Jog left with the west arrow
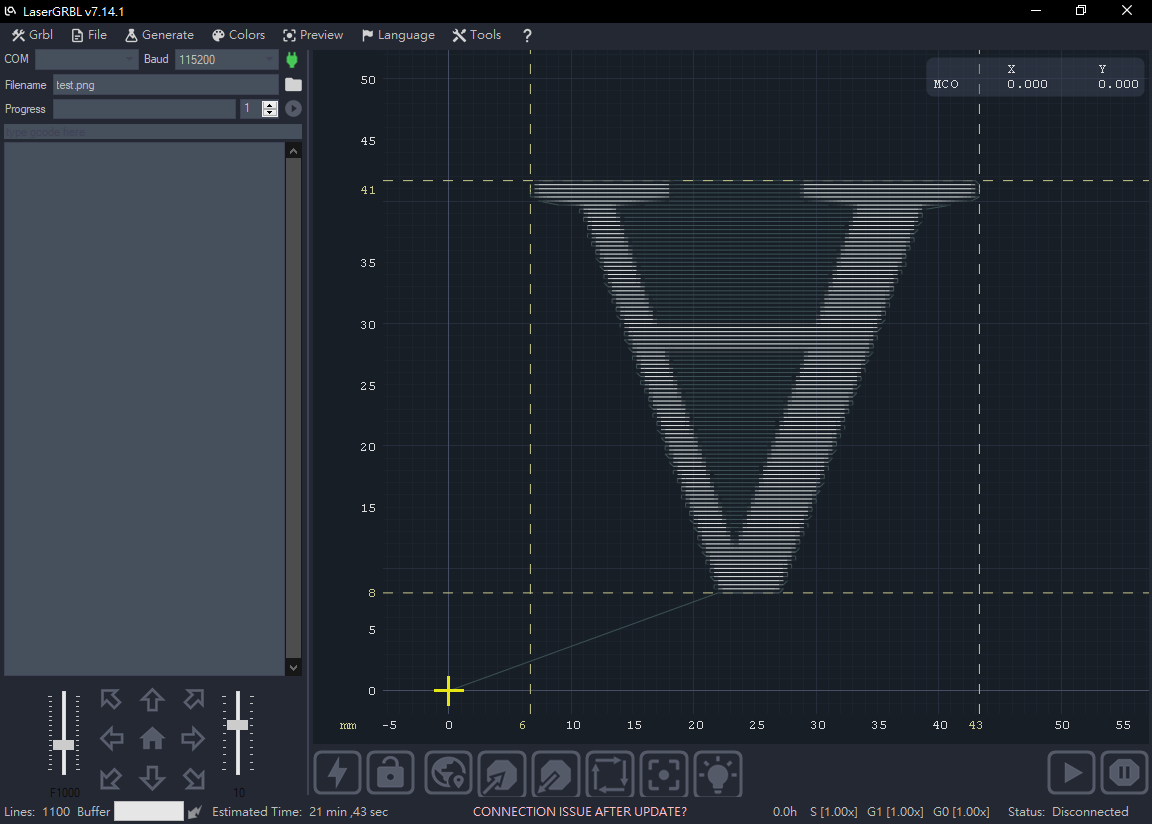Image resolution: width=1152 pixels, height=824 pixels. [111, 738]
